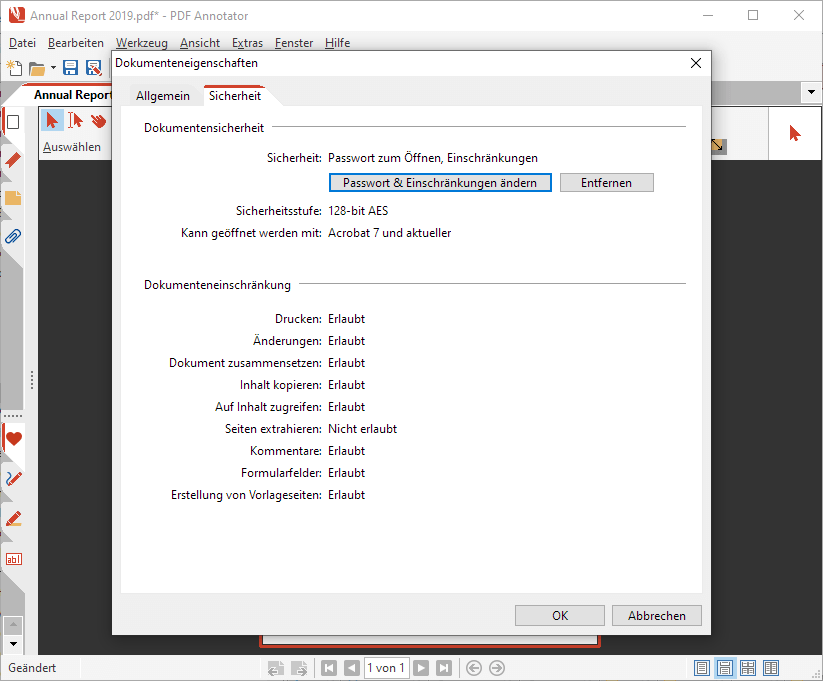Open the favorites toolbox tab (heart)
The height and width of the screenshot is (681, 823).
tap(13, 438)
